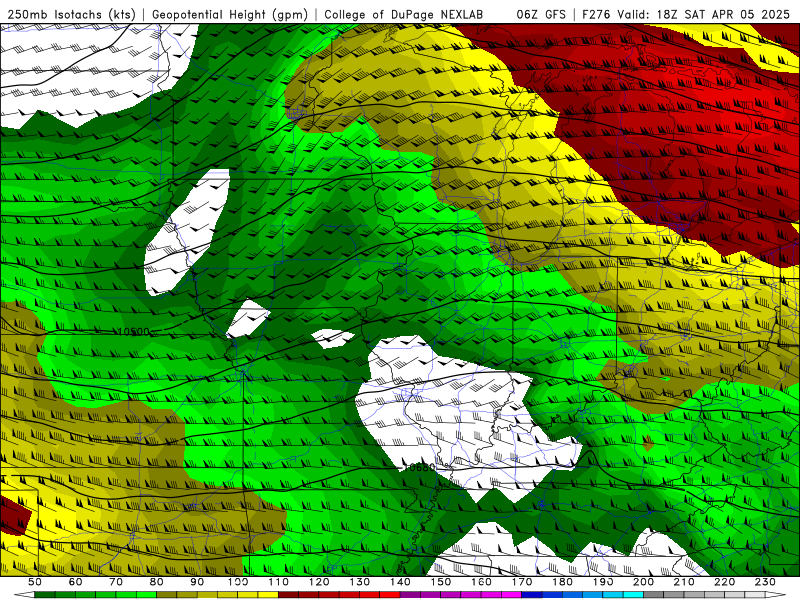Click the 90 value on the color scale
The height and width of the screenshot is (600, 800).
click(197, 582)
